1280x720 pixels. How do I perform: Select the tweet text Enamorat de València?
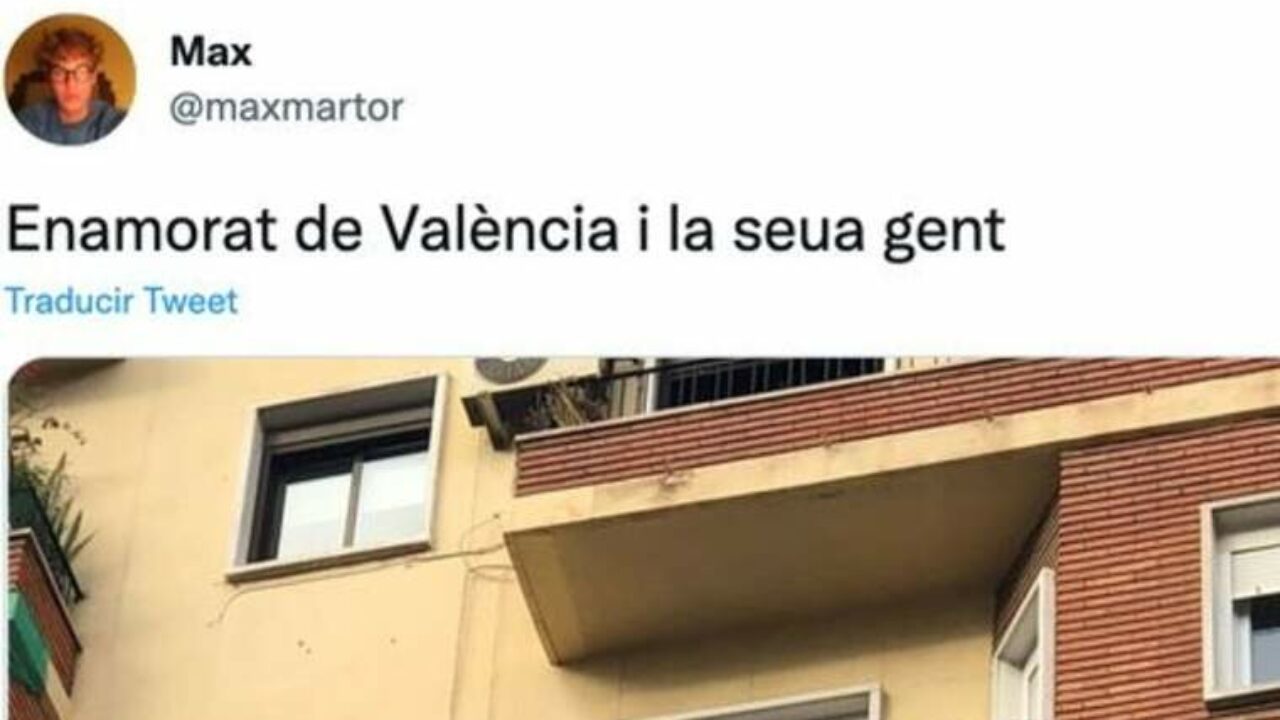pos(312,232)
